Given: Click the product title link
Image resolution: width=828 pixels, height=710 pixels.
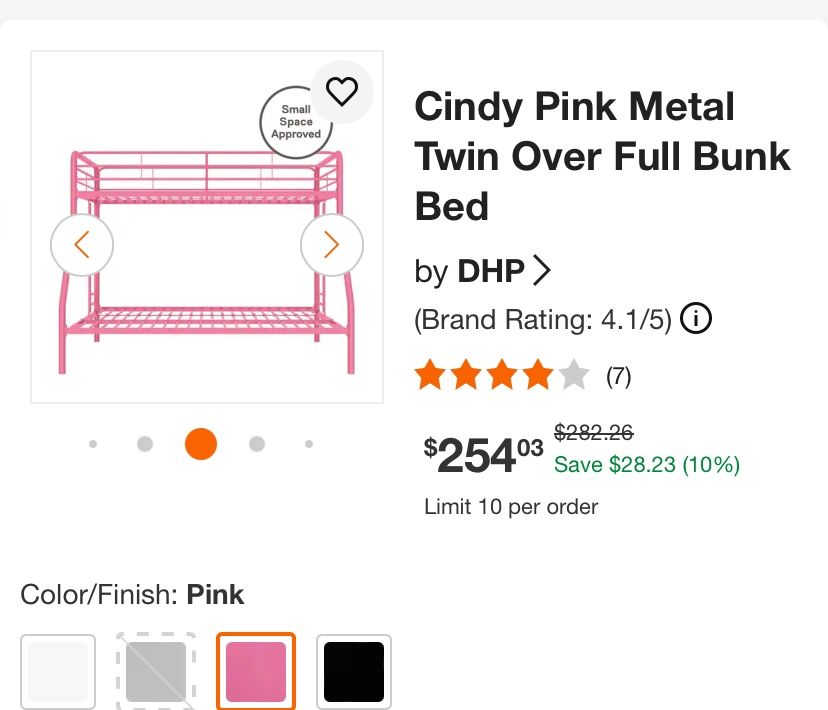Looking at the screenshot, I should pyautogui.click(x=601, y=156).
